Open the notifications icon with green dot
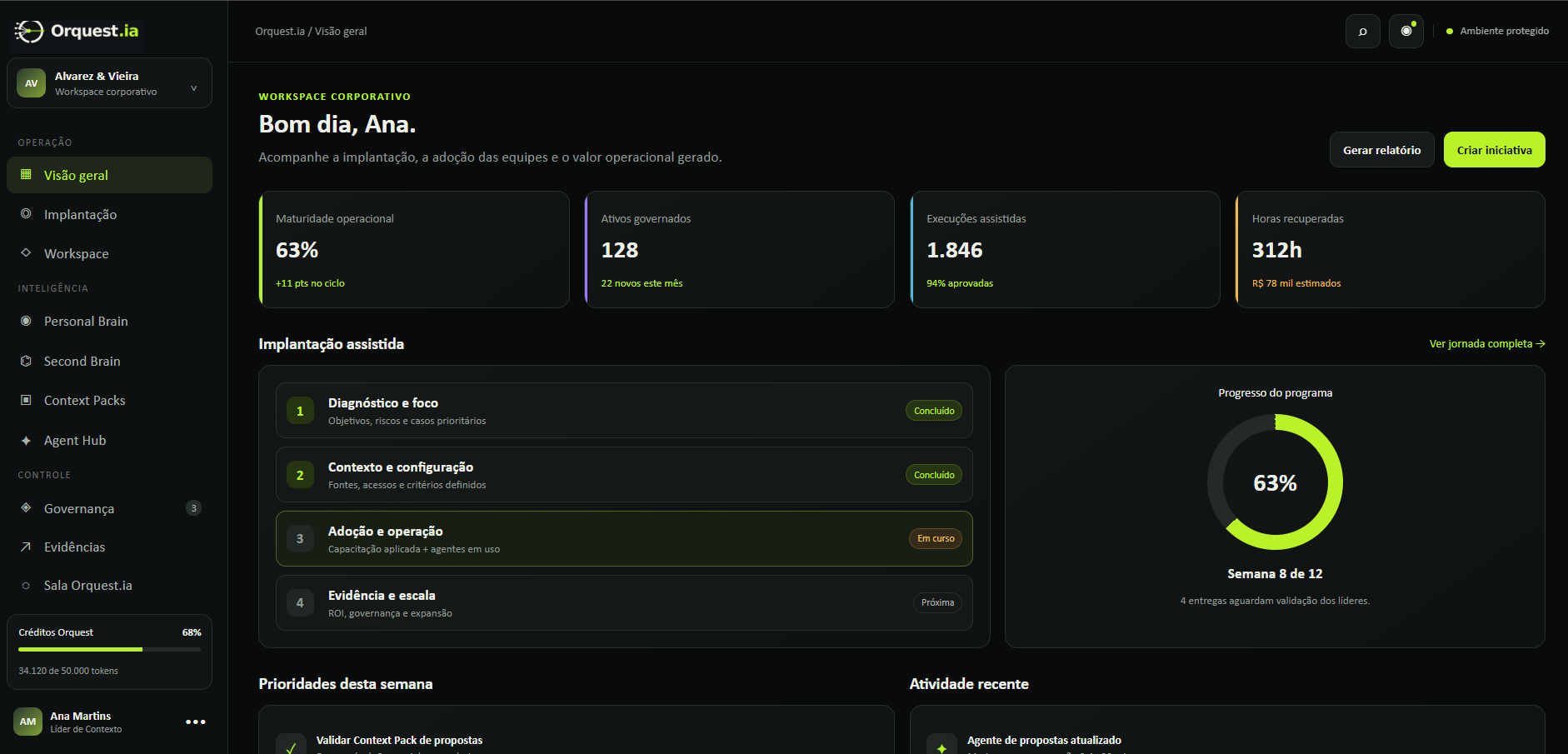 pos(1406,32)
